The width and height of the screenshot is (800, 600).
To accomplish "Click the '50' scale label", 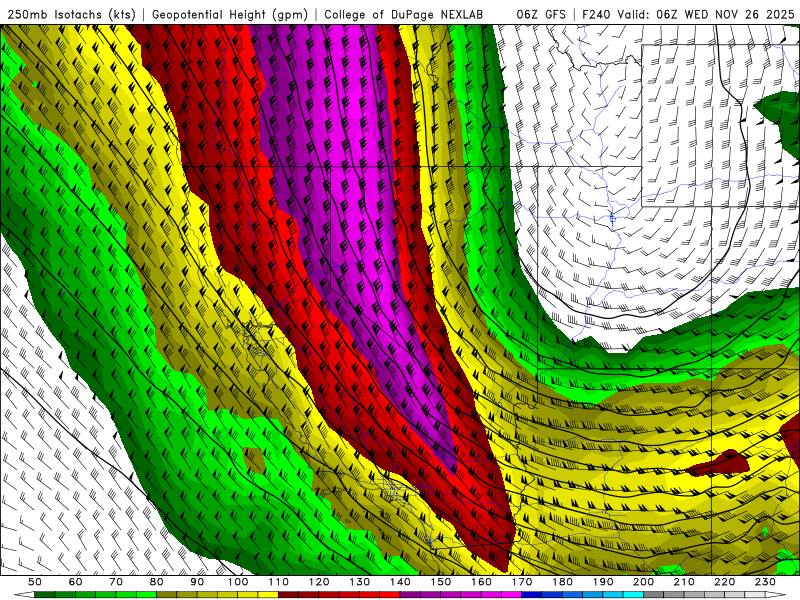I will click(35, 582).
